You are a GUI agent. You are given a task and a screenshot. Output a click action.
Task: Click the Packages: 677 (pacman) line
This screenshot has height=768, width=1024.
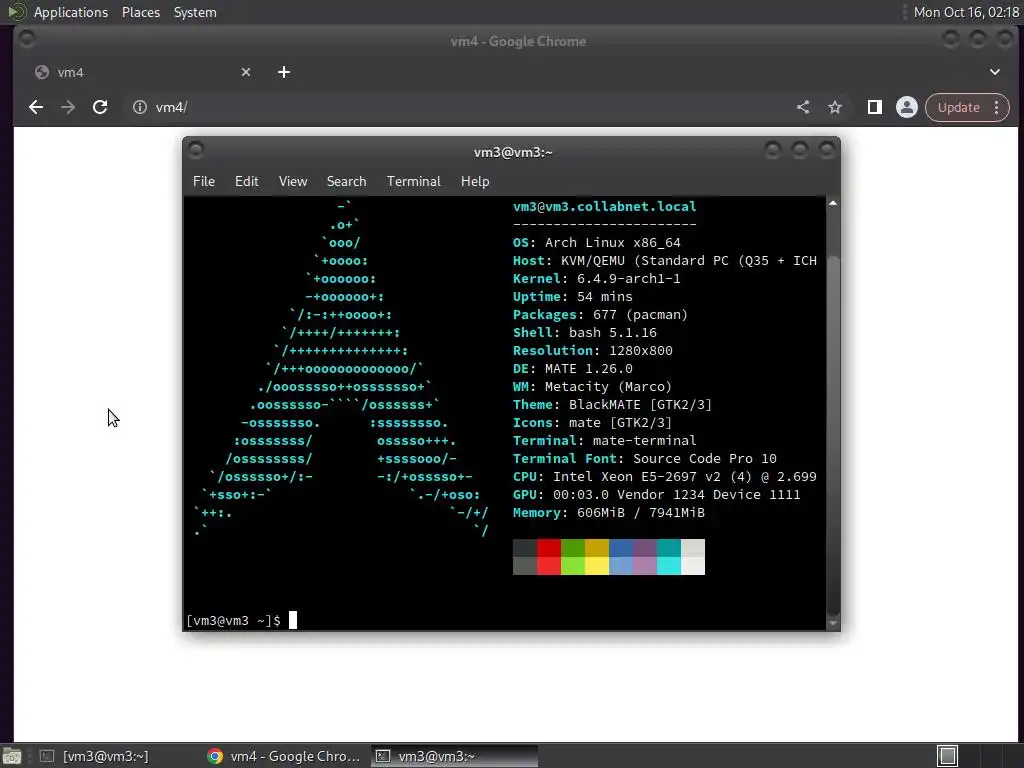[x=600, y=314]
